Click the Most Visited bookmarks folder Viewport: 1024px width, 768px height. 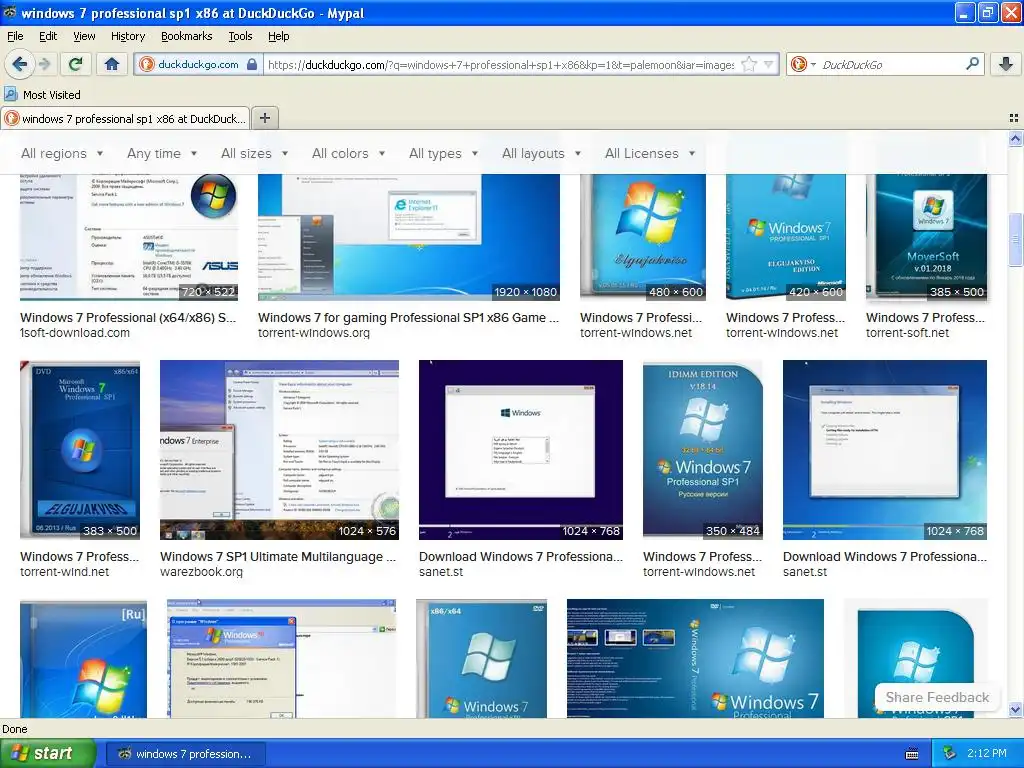pyautogui.click(x=42, y=95)
